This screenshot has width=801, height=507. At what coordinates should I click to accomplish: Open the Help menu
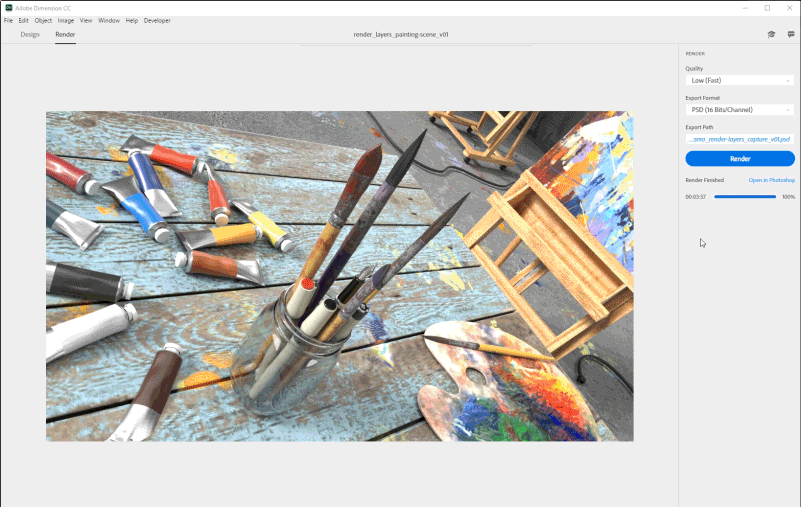(x=132, y=20)
